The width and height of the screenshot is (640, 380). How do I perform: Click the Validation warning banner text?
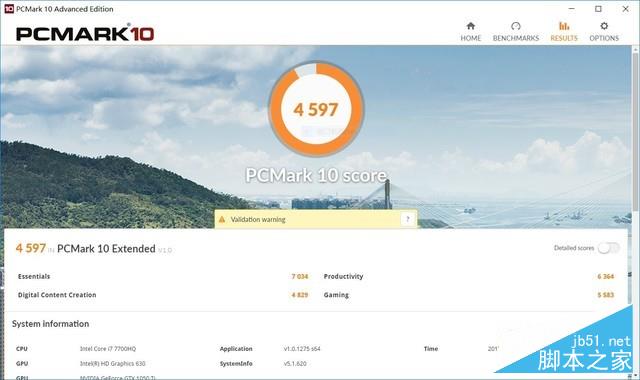coord(258,220)
